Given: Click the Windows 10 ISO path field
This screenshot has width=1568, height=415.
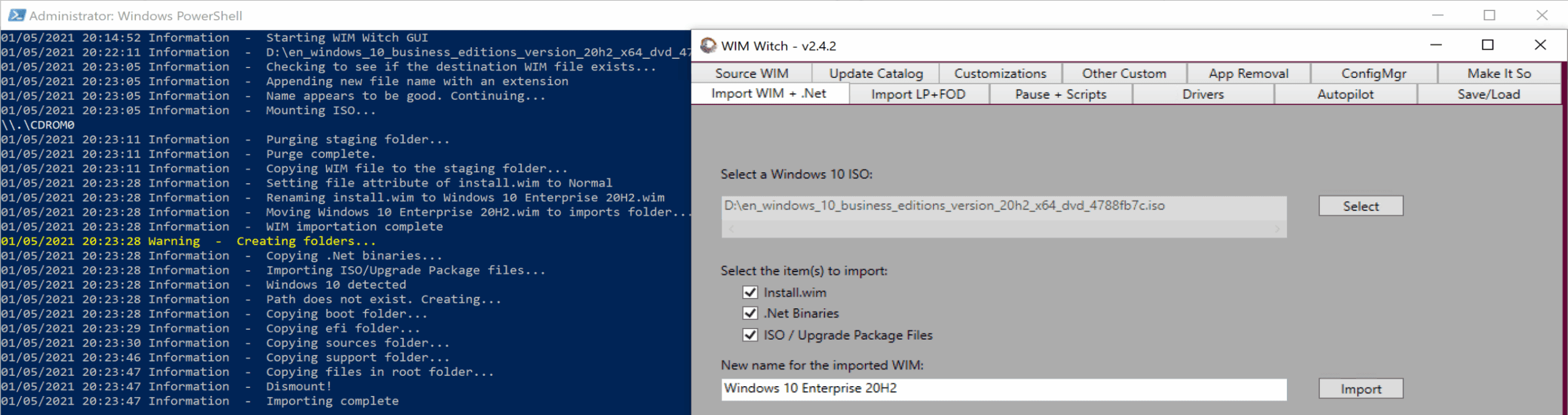Looking at the screenshot, I should click(1003, 206).
